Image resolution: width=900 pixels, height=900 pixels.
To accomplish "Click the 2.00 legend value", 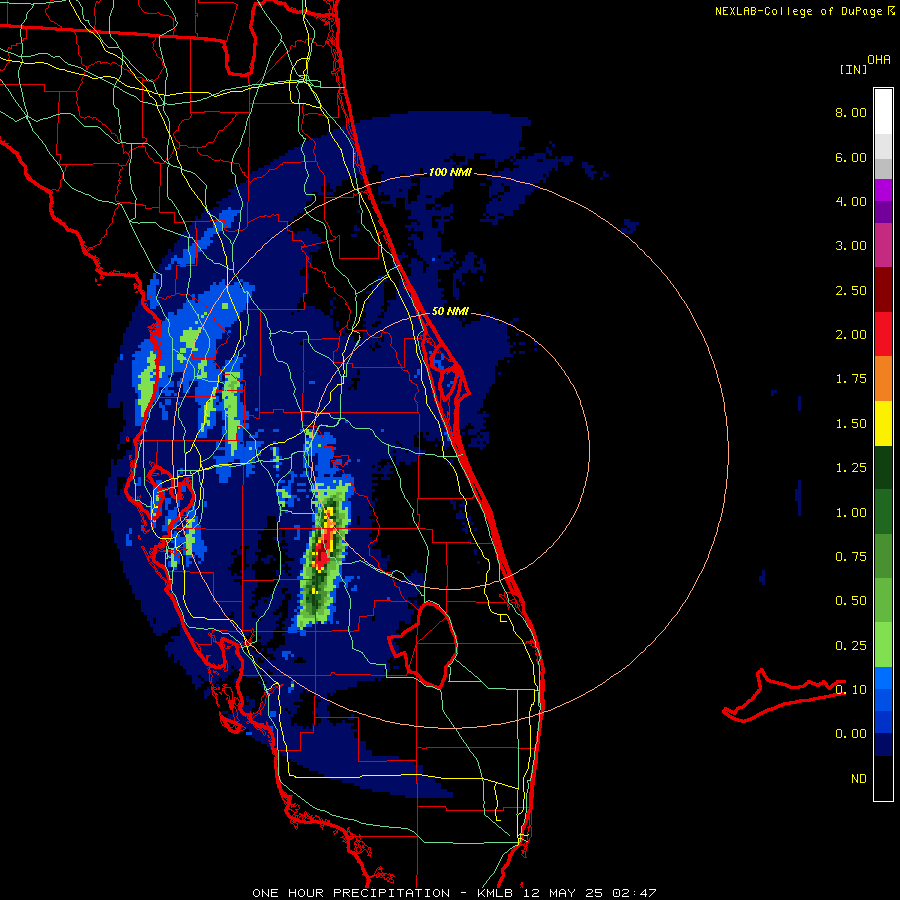I will tap(851, 335).
